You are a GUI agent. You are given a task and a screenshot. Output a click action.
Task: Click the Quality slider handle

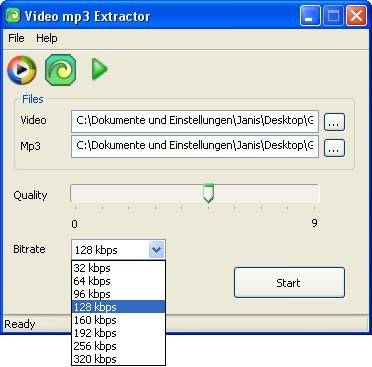pos(208,193)
